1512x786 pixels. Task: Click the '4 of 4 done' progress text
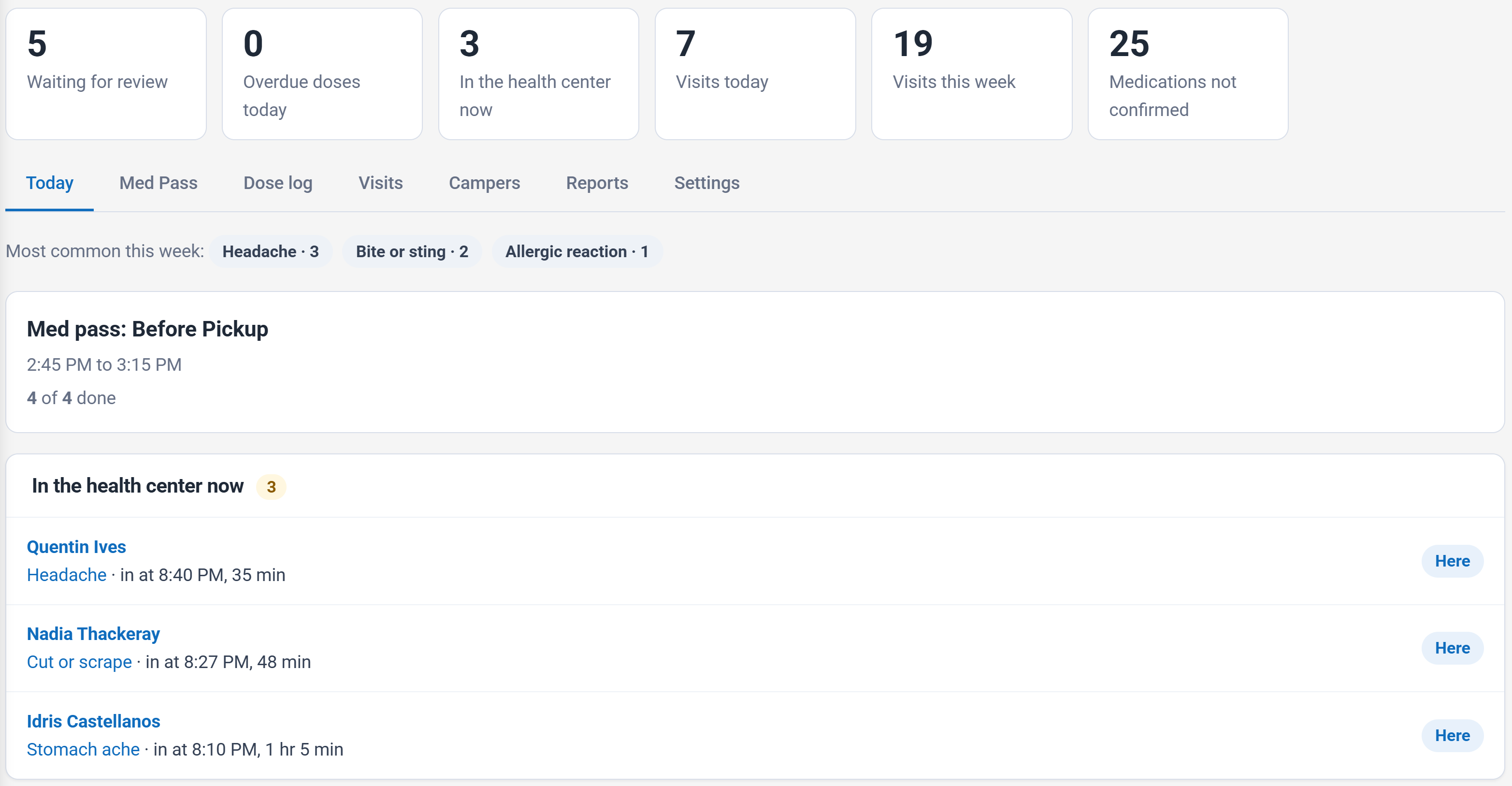(72, 398)
